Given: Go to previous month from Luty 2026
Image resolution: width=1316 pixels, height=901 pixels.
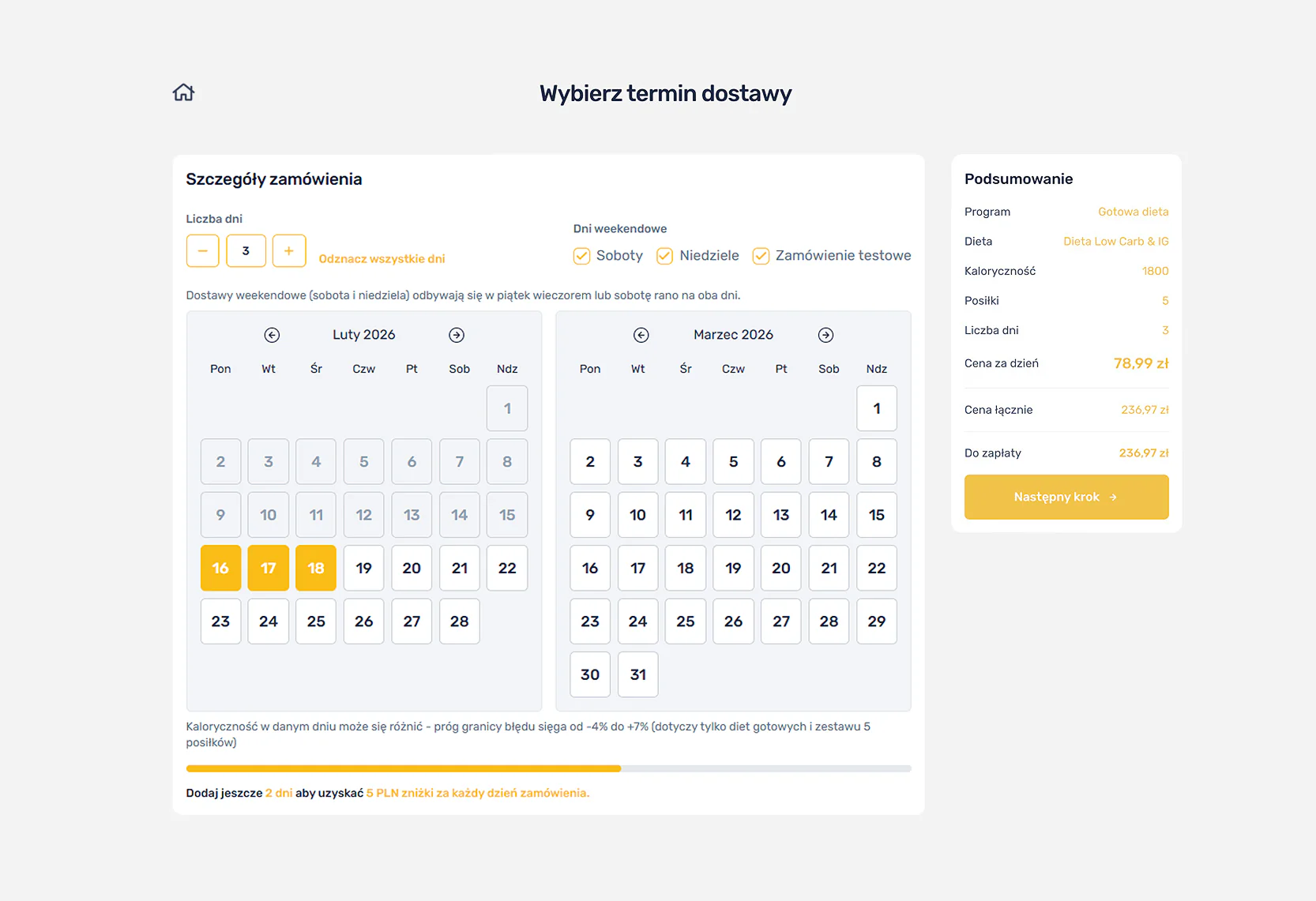Looking at the screenshot, I should point(272,335).
